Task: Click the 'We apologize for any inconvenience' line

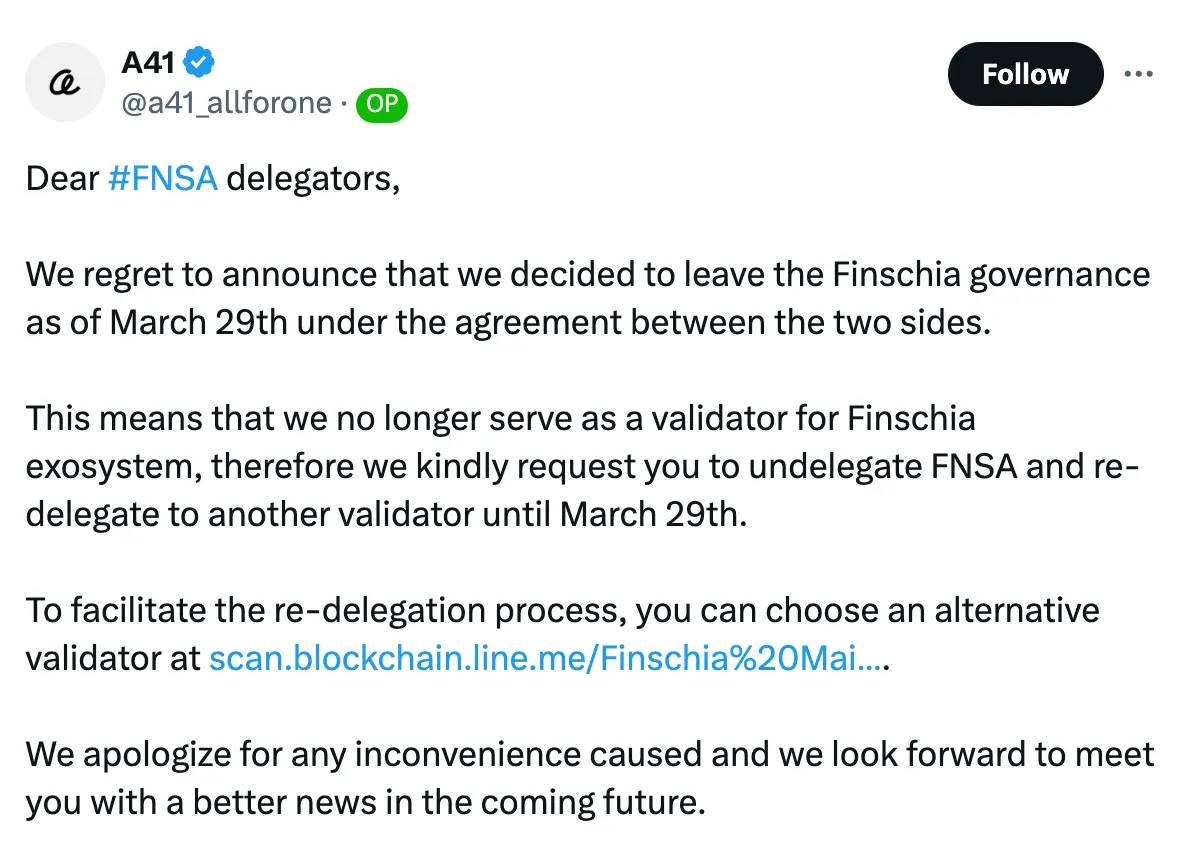Action: tap(590, 754)
